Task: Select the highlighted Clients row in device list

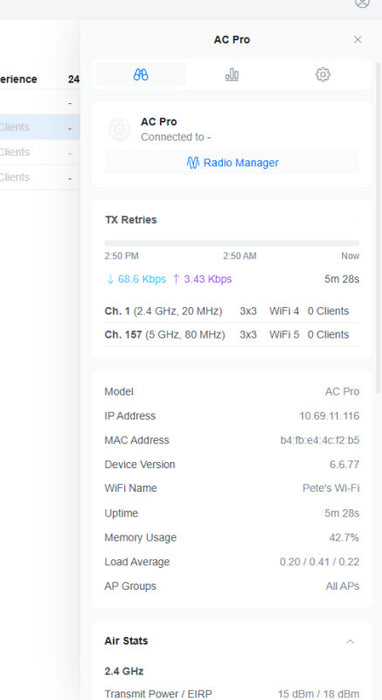Action: pos(40,127)
